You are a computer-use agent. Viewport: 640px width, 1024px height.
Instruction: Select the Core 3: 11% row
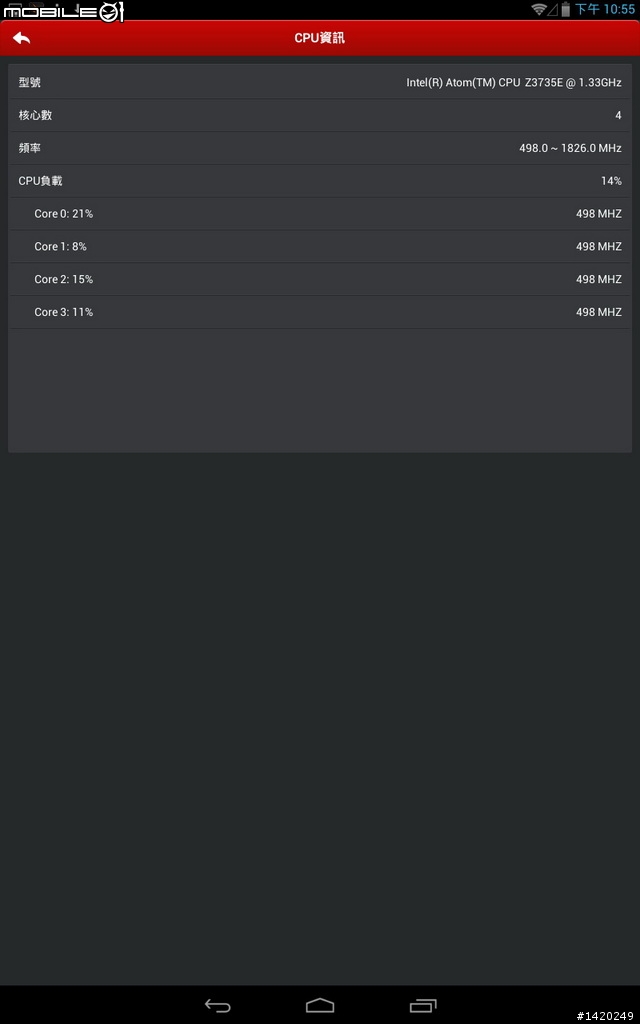point(320,312)
